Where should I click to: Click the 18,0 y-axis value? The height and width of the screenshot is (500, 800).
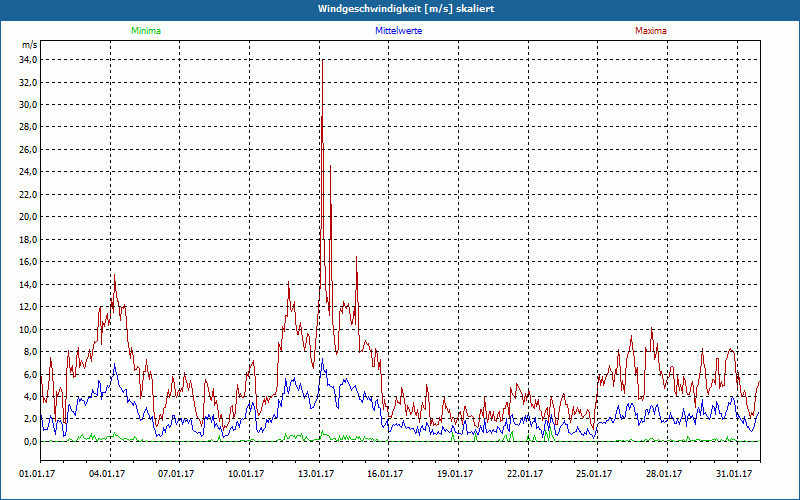coord(28,239)
